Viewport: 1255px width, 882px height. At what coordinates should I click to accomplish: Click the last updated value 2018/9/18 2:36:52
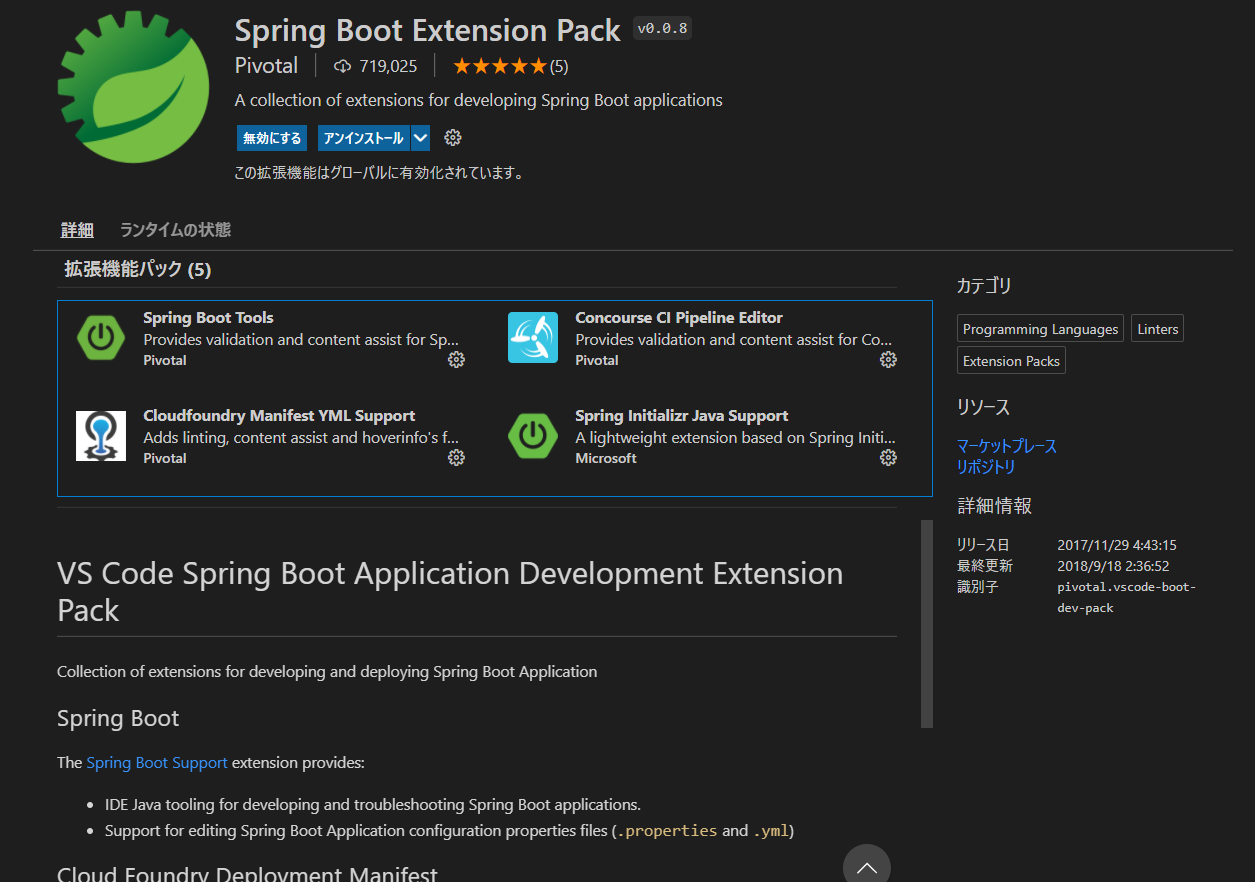[1113, 566]
